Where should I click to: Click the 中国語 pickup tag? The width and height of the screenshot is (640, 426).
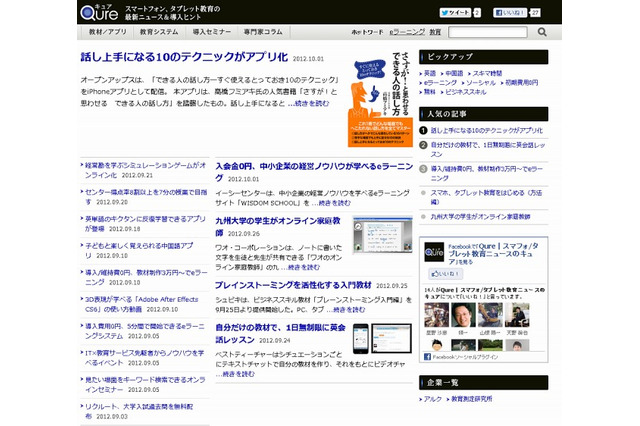coord(454,73)
